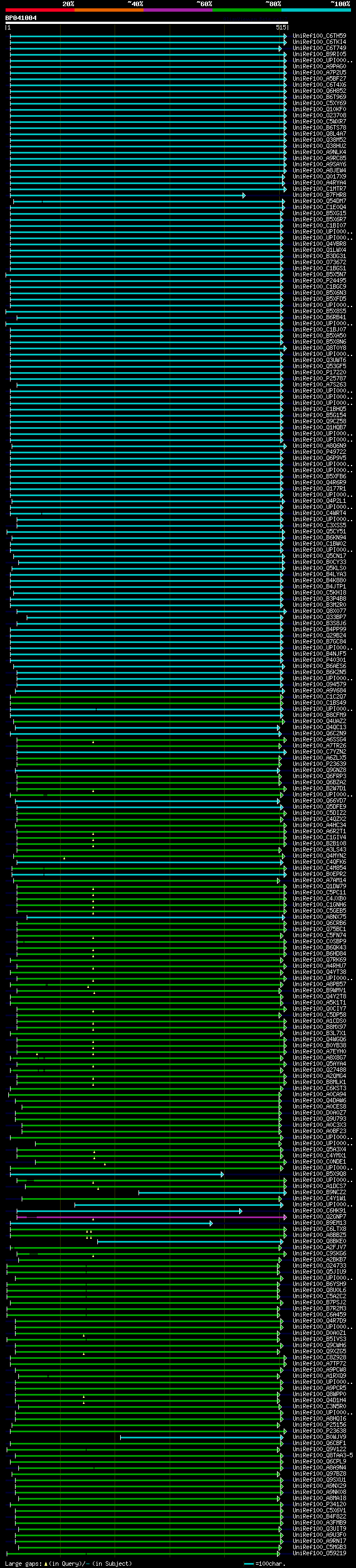Viewport: 356px width, 1568px height.
Task: Select hit label UniRef100_A7AM14
Action: coord(319,880)
